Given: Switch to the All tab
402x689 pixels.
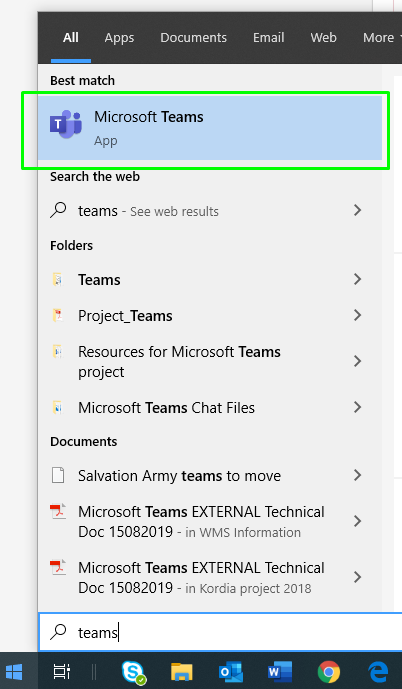Looking at the screenshot, I should point(71,37).
